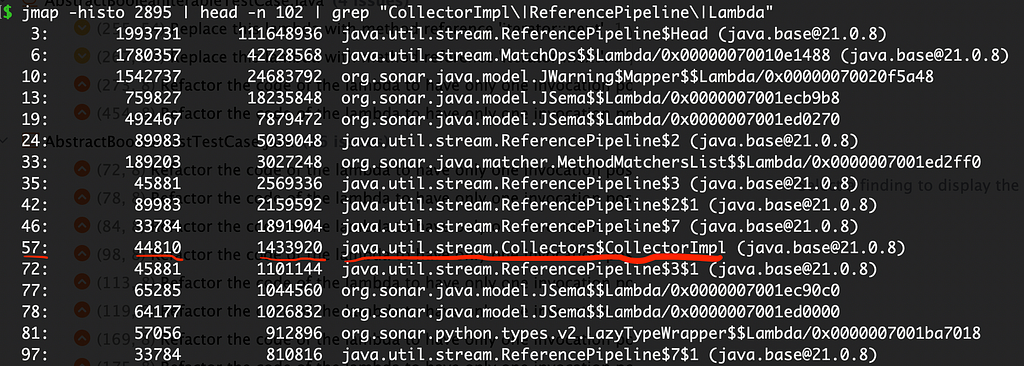Click the underlined row number 57
Image resolution: width=1024 pixels, height=366 pixels.
click(33, 248)
